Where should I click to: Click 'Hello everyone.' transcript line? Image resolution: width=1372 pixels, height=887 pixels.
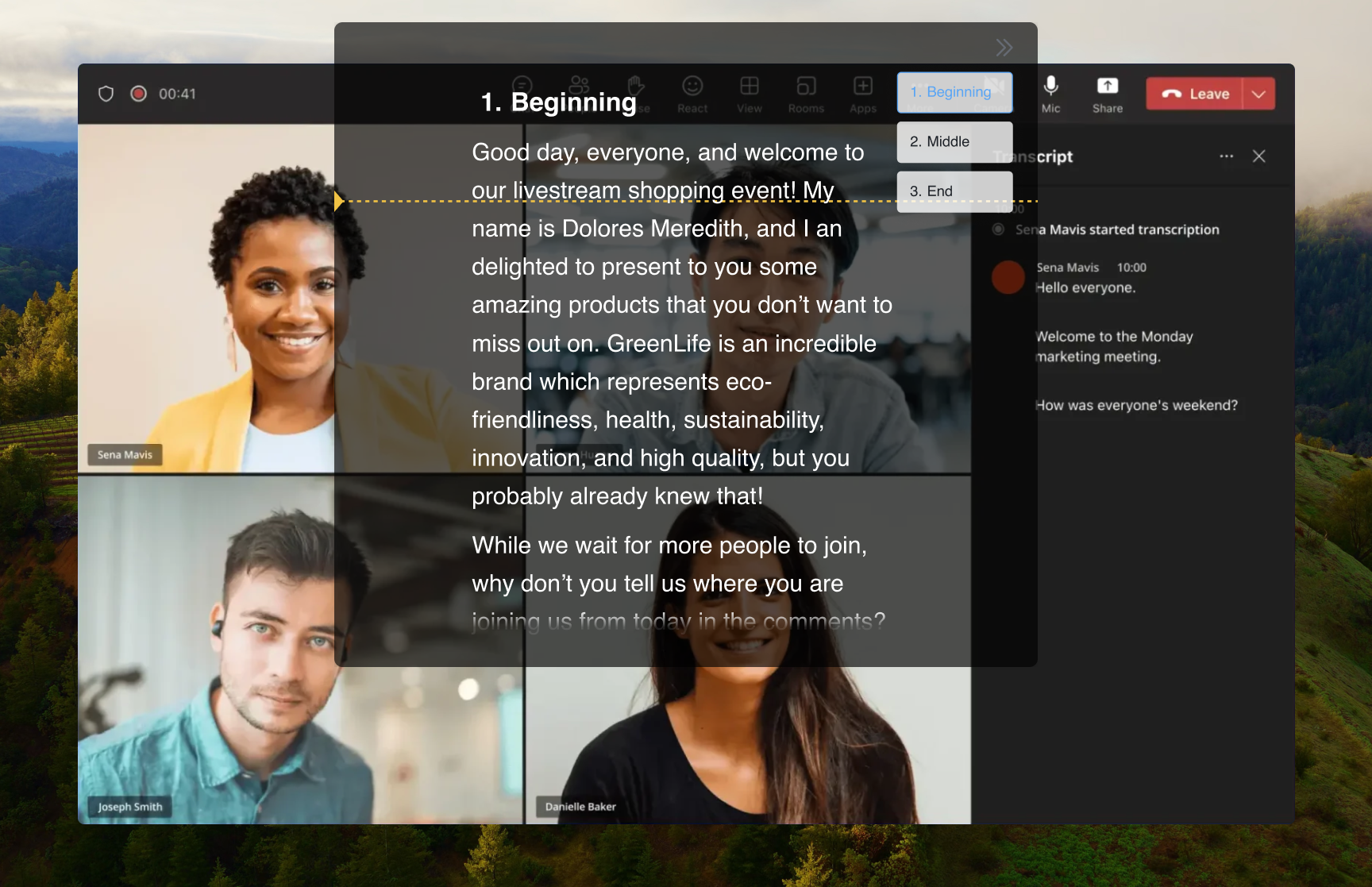pos(1085,287)
